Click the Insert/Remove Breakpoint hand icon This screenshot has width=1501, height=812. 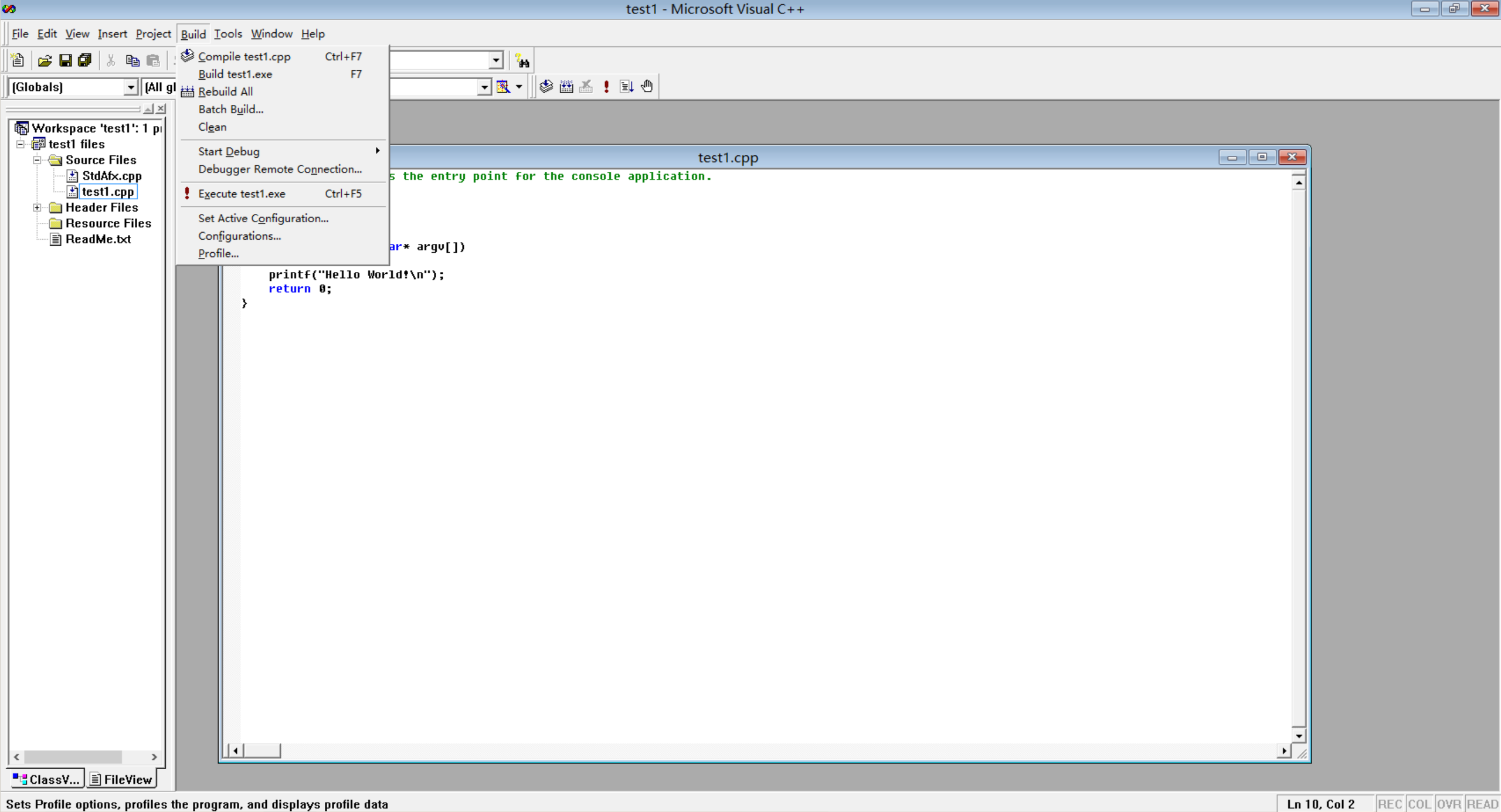point(647,87)
